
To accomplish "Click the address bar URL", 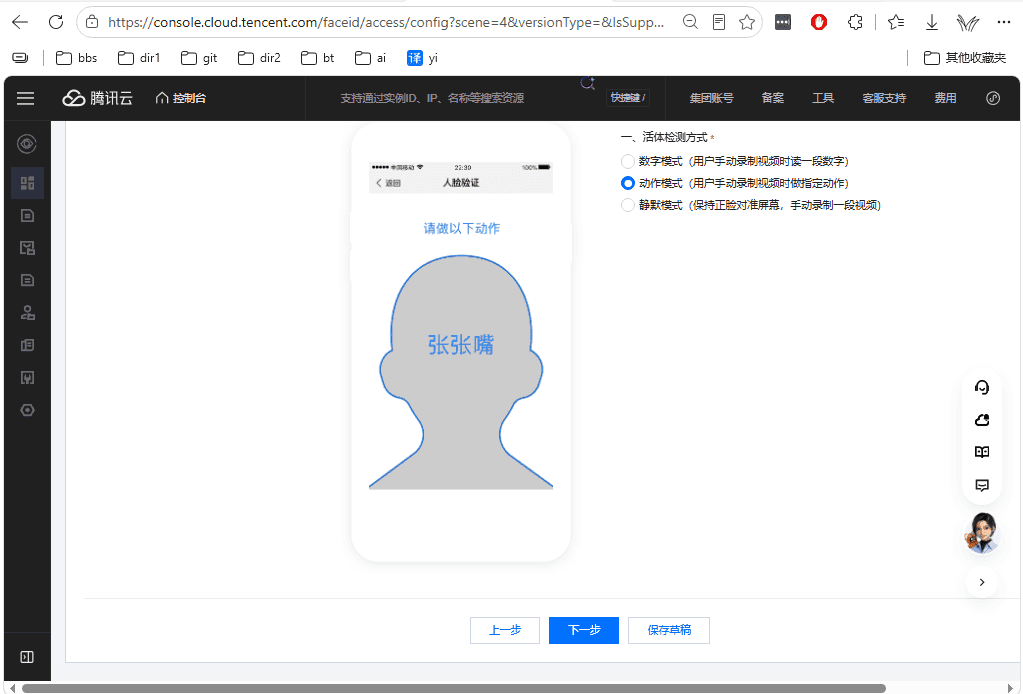I will point(386,22).
